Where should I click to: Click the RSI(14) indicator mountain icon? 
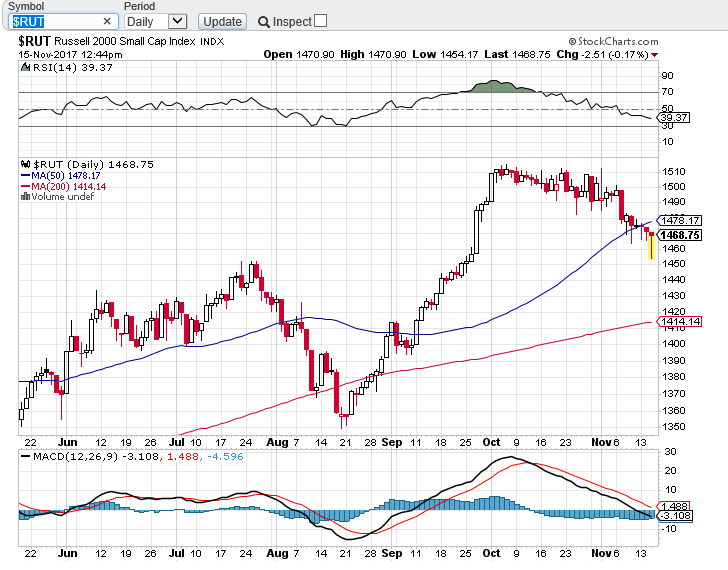pos(26,68)
